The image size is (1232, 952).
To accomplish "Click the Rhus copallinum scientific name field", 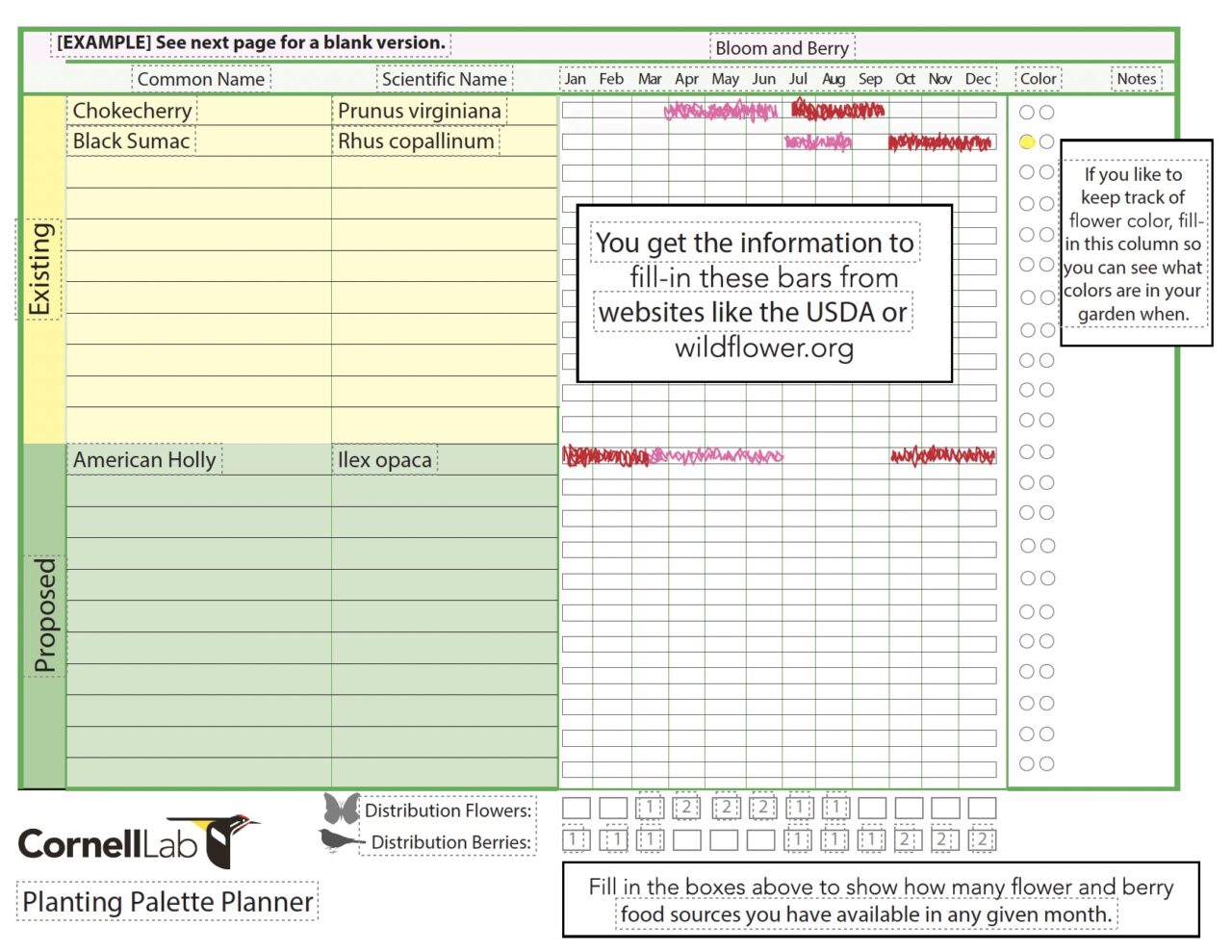I will (x=416, y=142).
